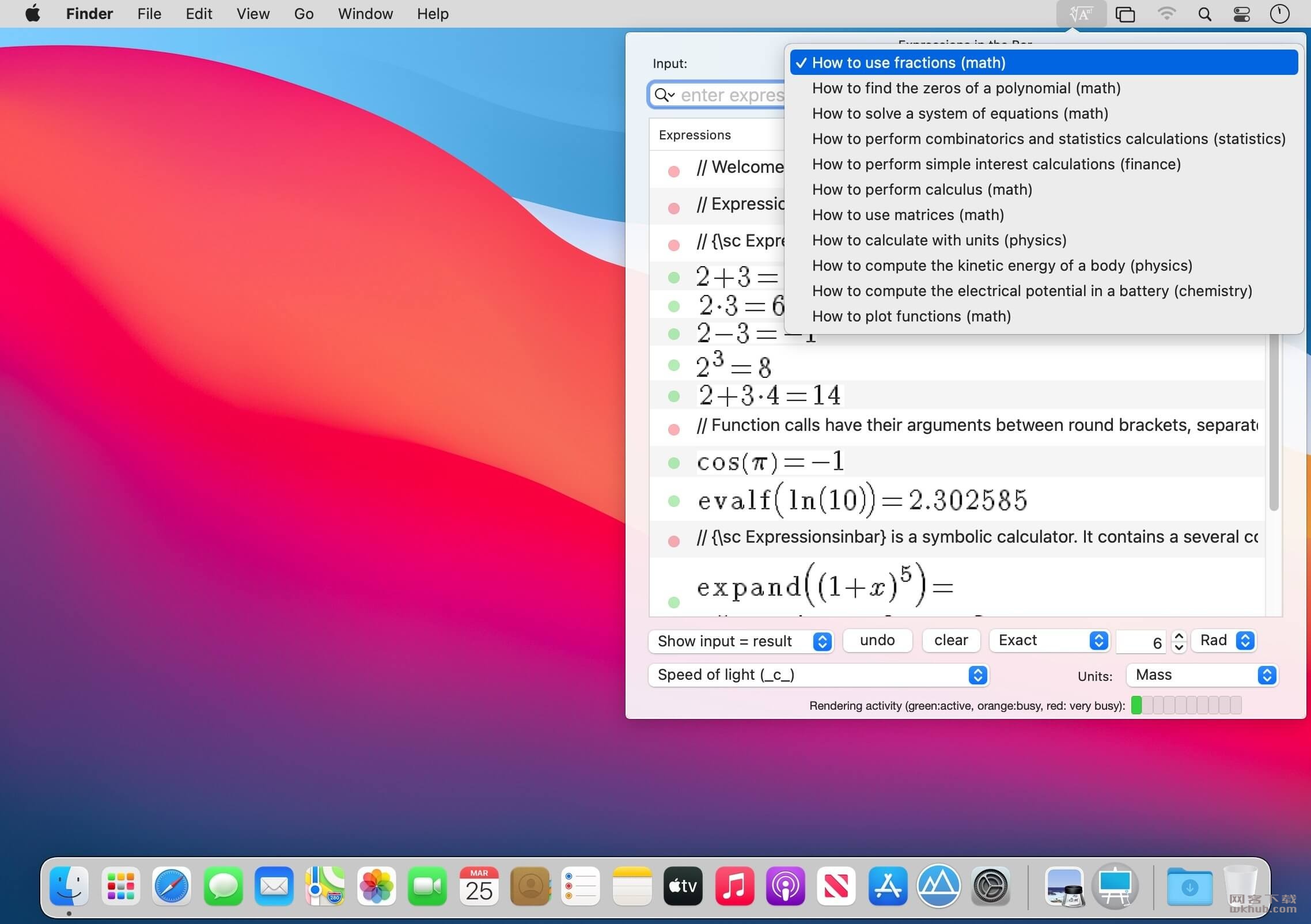The height and width of the screenshot is (924, 1311).
Task: Click the expressions list vertical scrollbar
Action: coord(1274,422)
